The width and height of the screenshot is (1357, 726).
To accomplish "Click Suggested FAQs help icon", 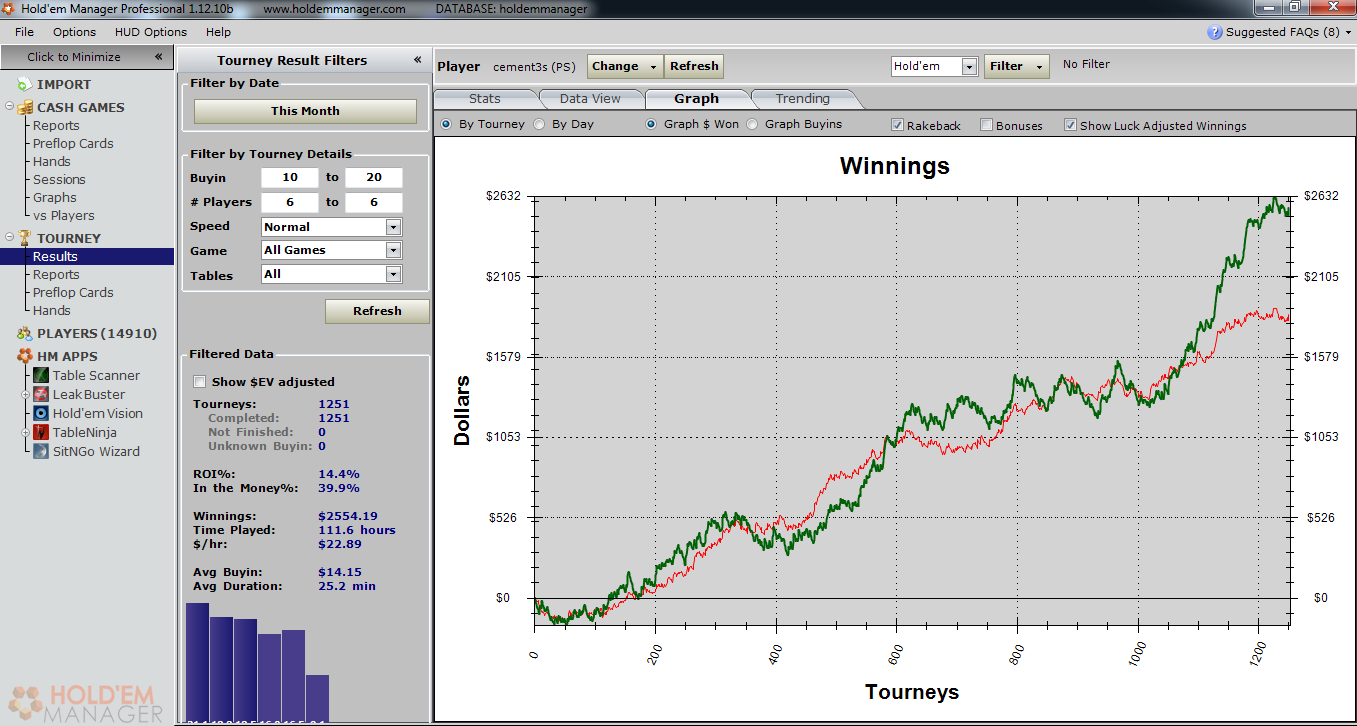I will 1215,32.
